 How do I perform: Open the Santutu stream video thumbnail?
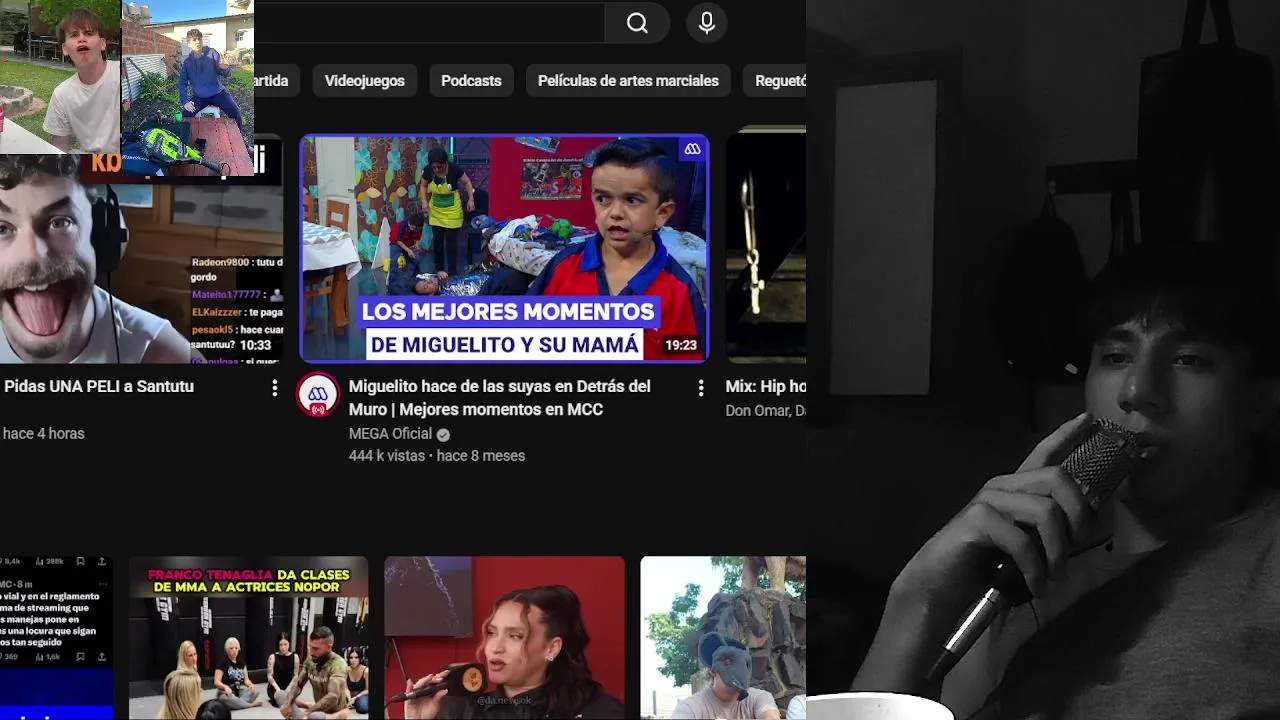click(x=141, y=258)
